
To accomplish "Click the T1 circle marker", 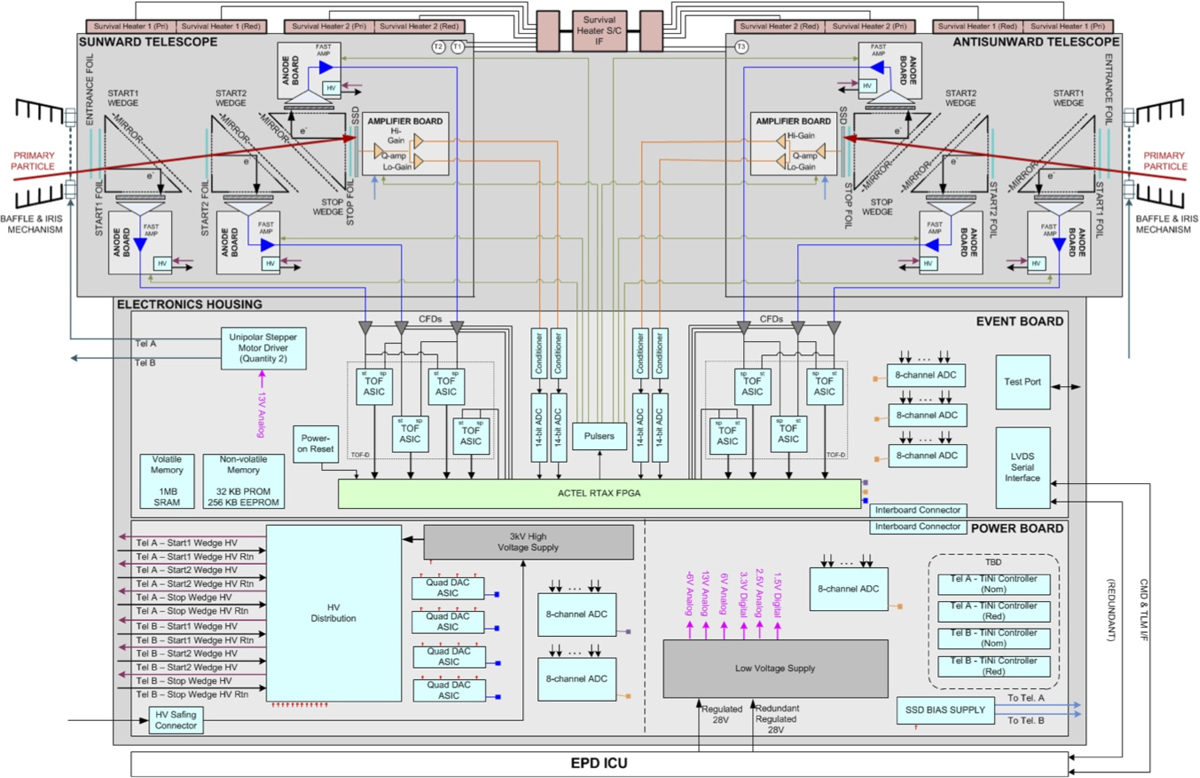I will point(458,47).
